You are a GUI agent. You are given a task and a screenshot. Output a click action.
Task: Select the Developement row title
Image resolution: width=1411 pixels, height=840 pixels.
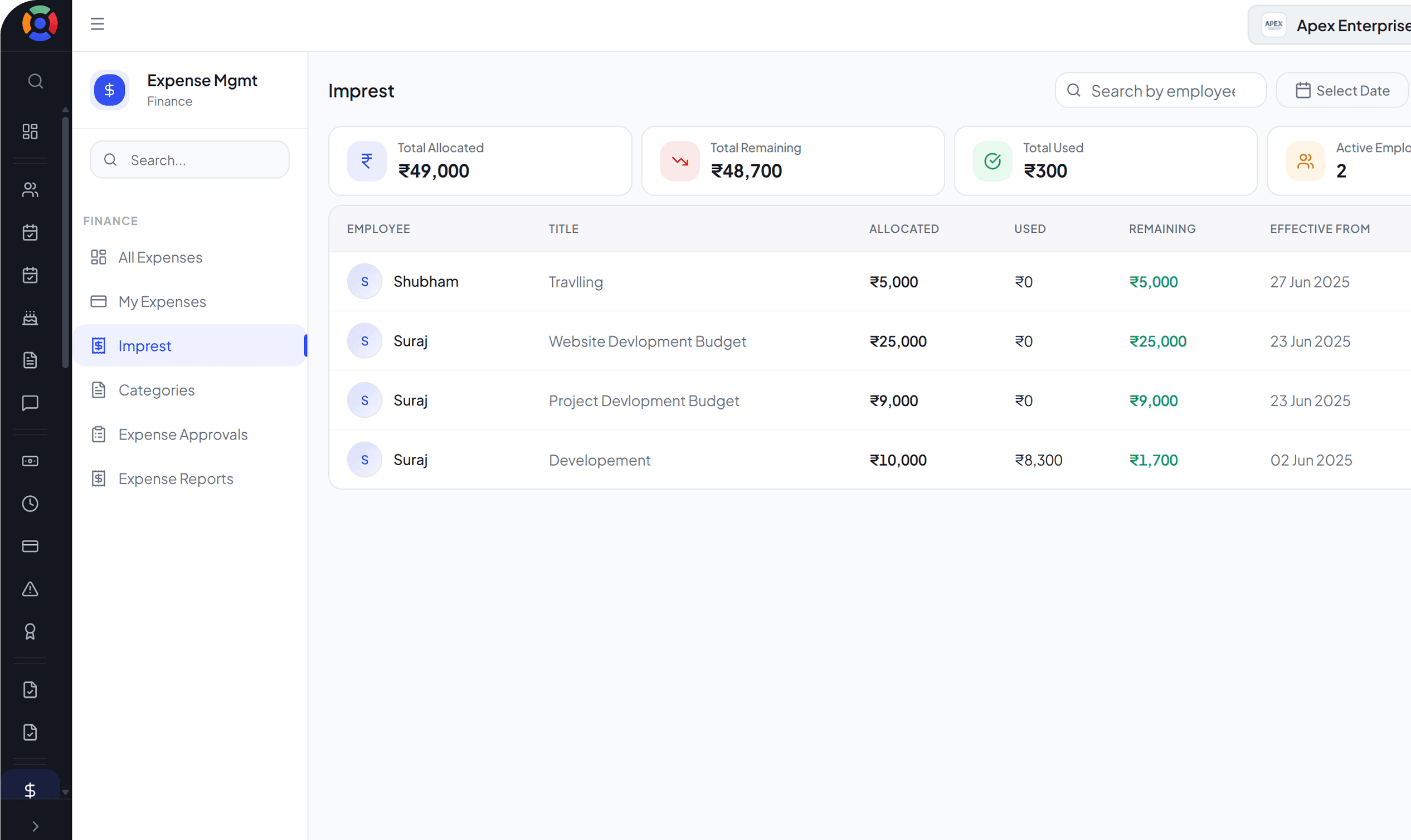[600, 460]
